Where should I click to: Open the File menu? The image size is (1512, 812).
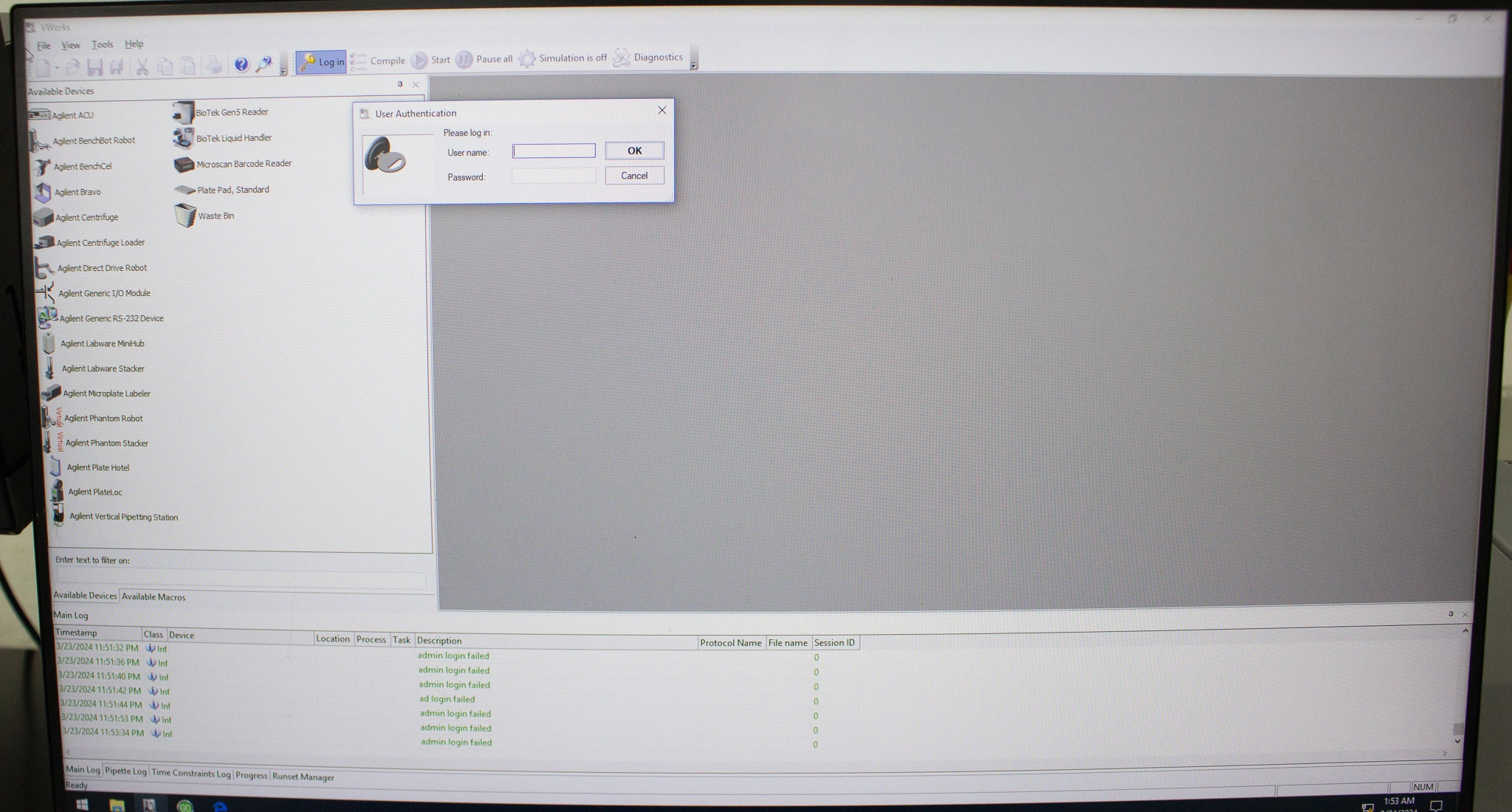tap(44, 46)
